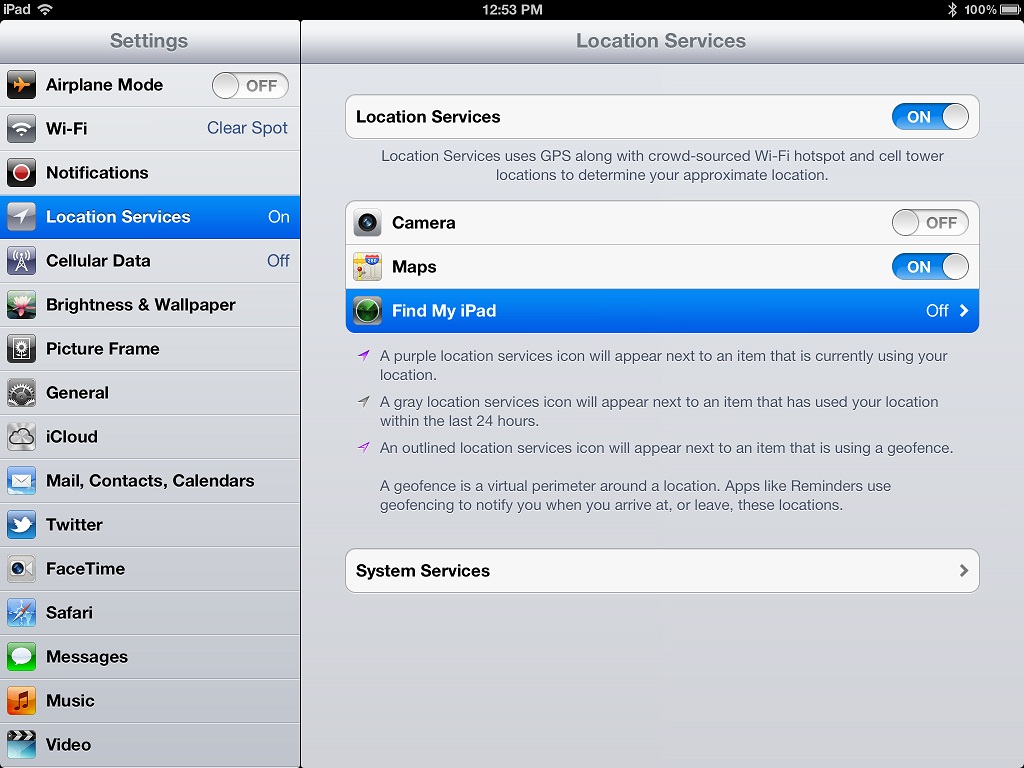This screenshot has height=768, width=1024.
Task: Enable location access for Camera
Action: (930, 223)
